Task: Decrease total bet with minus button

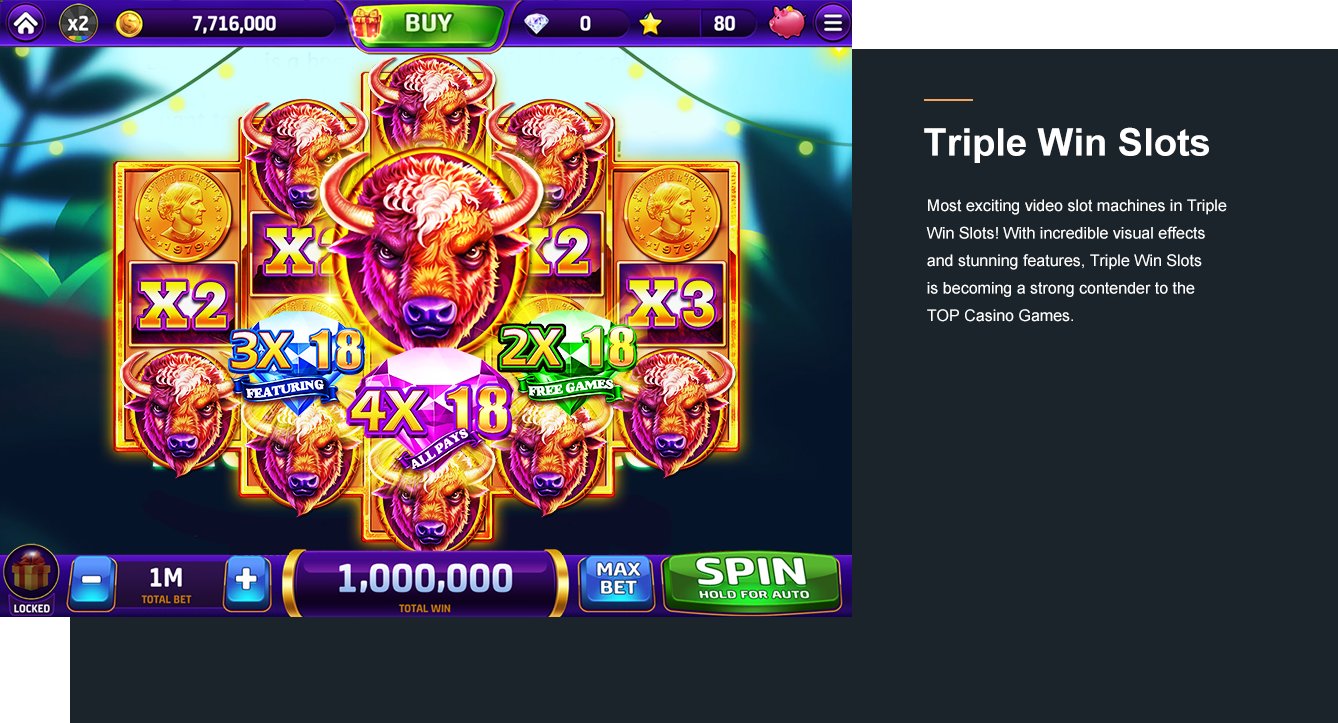Action: coord(91,580)
